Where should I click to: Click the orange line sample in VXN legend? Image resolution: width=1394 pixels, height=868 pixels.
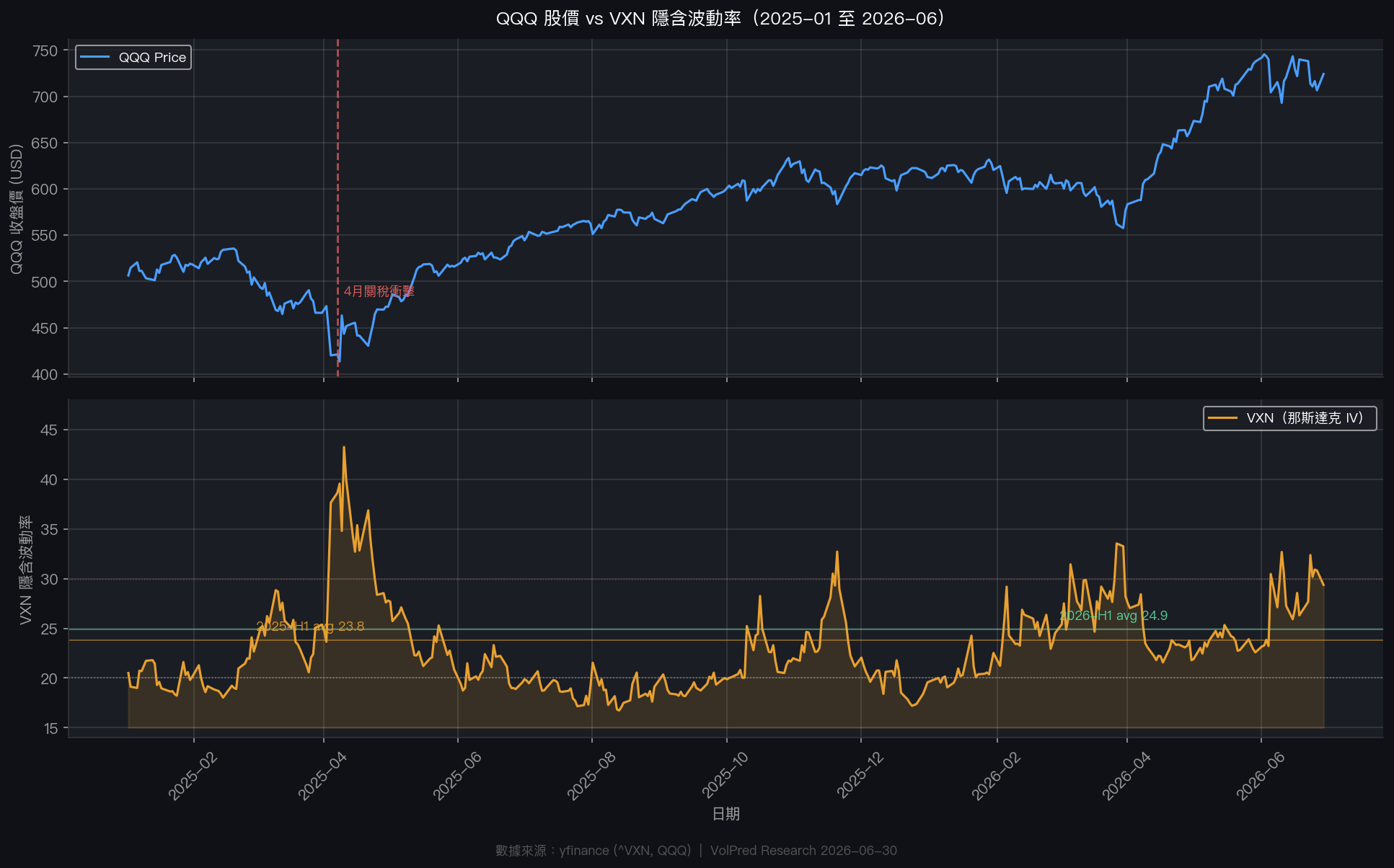pos(1222,418)
